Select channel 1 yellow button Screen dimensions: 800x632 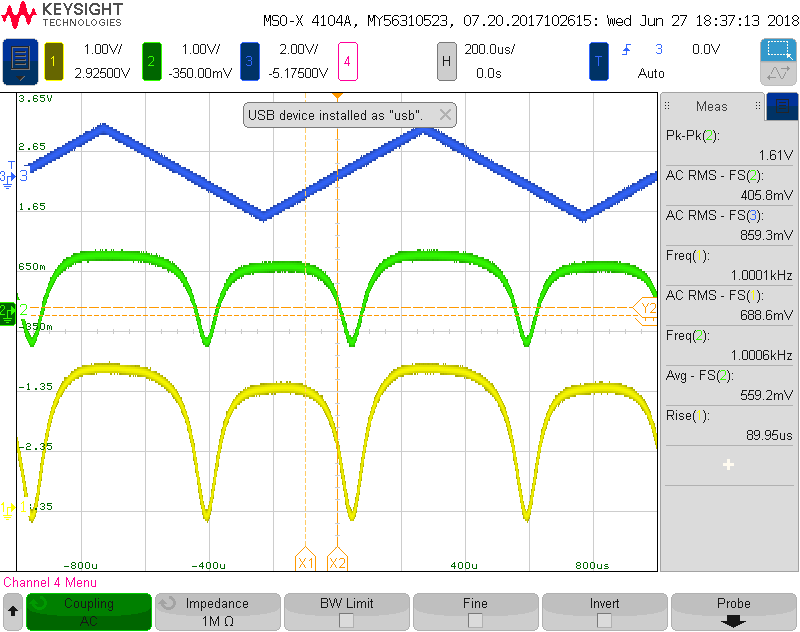coord(54,62)
